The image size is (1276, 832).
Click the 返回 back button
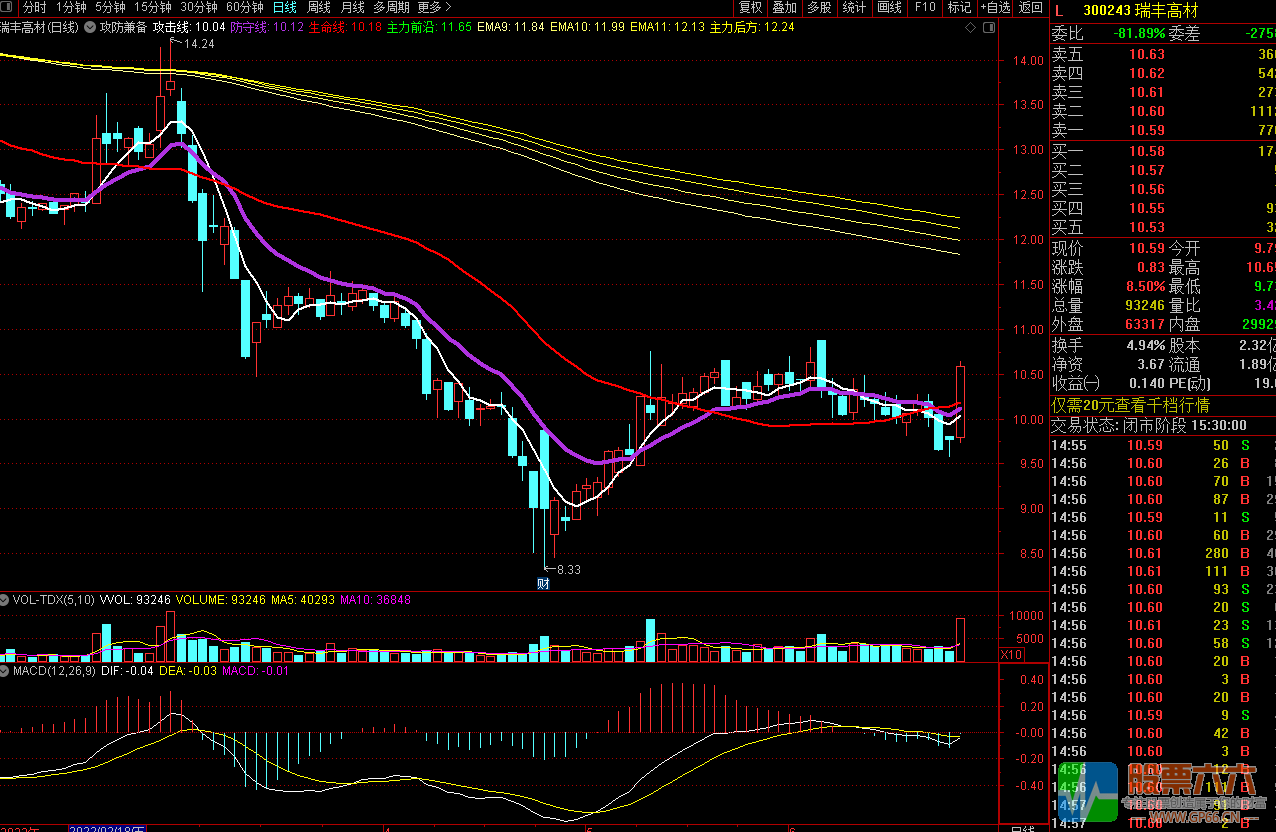point(1030,7)
